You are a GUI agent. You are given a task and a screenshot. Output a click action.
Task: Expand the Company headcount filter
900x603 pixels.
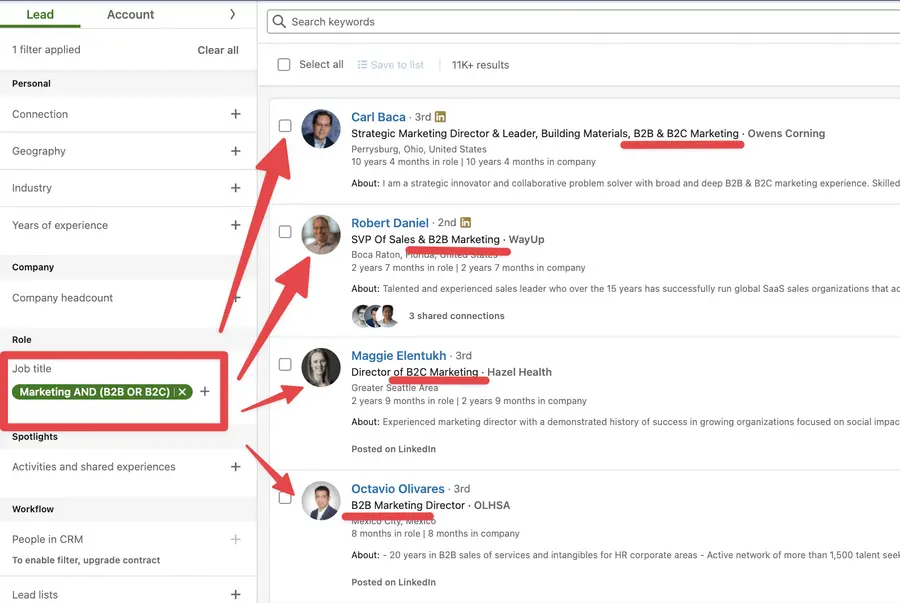pyautogui.click(x=236, y=298)
